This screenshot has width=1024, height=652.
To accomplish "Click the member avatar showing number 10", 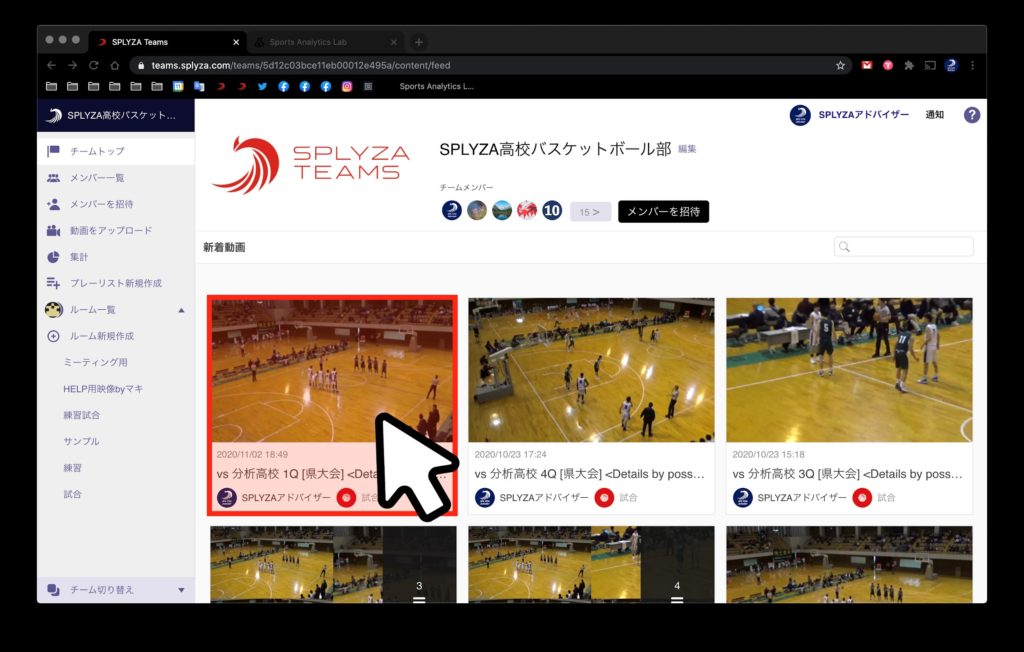I will 552,210.
